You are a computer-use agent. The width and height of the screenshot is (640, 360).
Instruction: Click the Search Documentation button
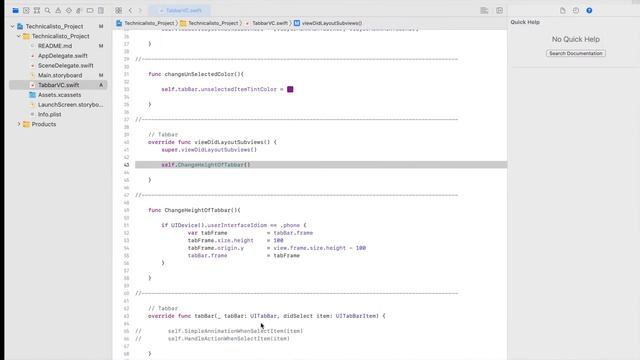pyautogui.click(x=576, y=53)
